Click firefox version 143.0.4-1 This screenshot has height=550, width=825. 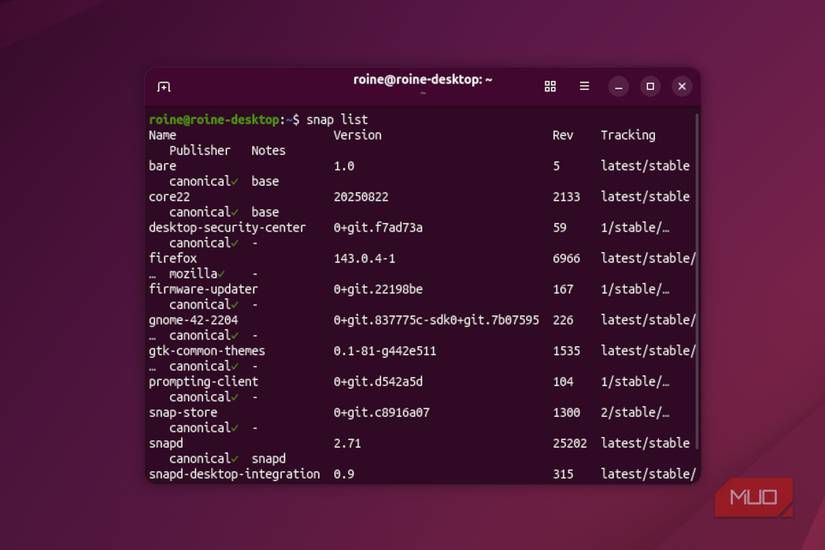coord(364,258)
